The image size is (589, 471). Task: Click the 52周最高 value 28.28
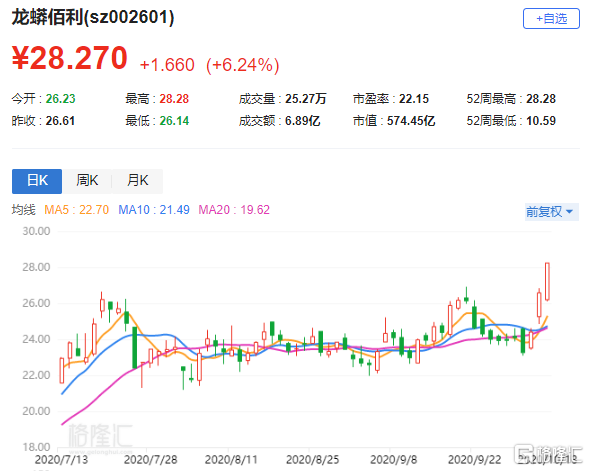click(541, 99)
